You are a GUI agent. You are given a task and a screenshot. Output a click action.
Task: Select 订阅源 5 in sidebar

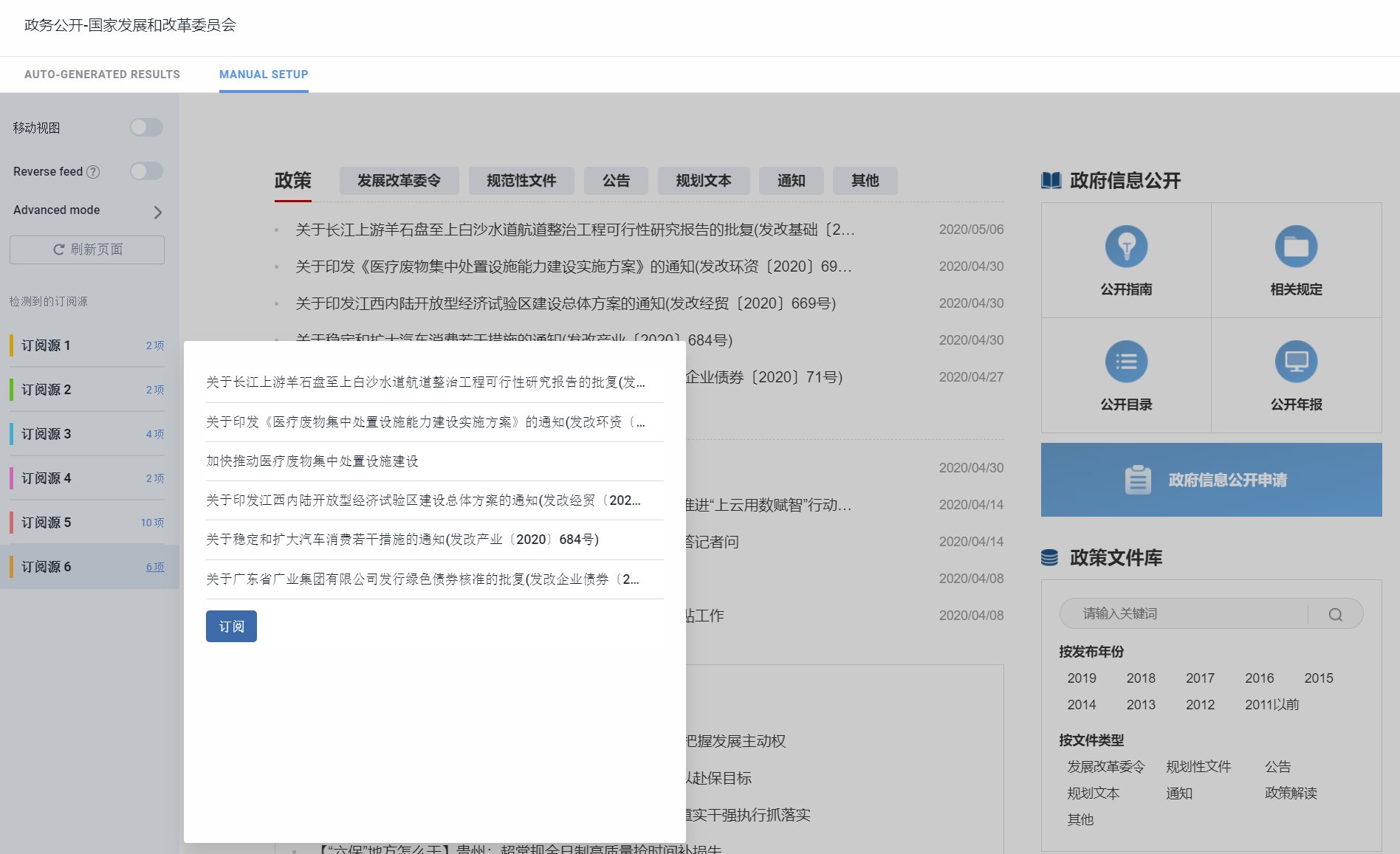coord(89,523)
